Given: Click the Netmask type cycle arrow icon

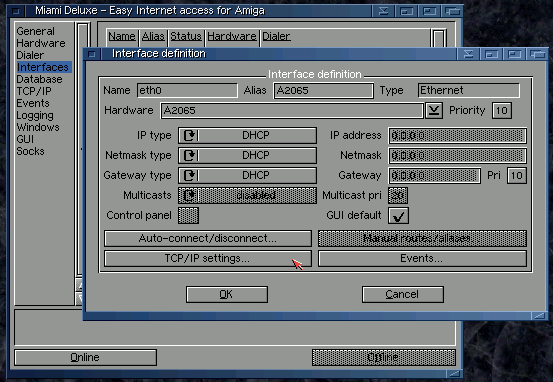Looking at the screenshot, I should pos(190,156).
